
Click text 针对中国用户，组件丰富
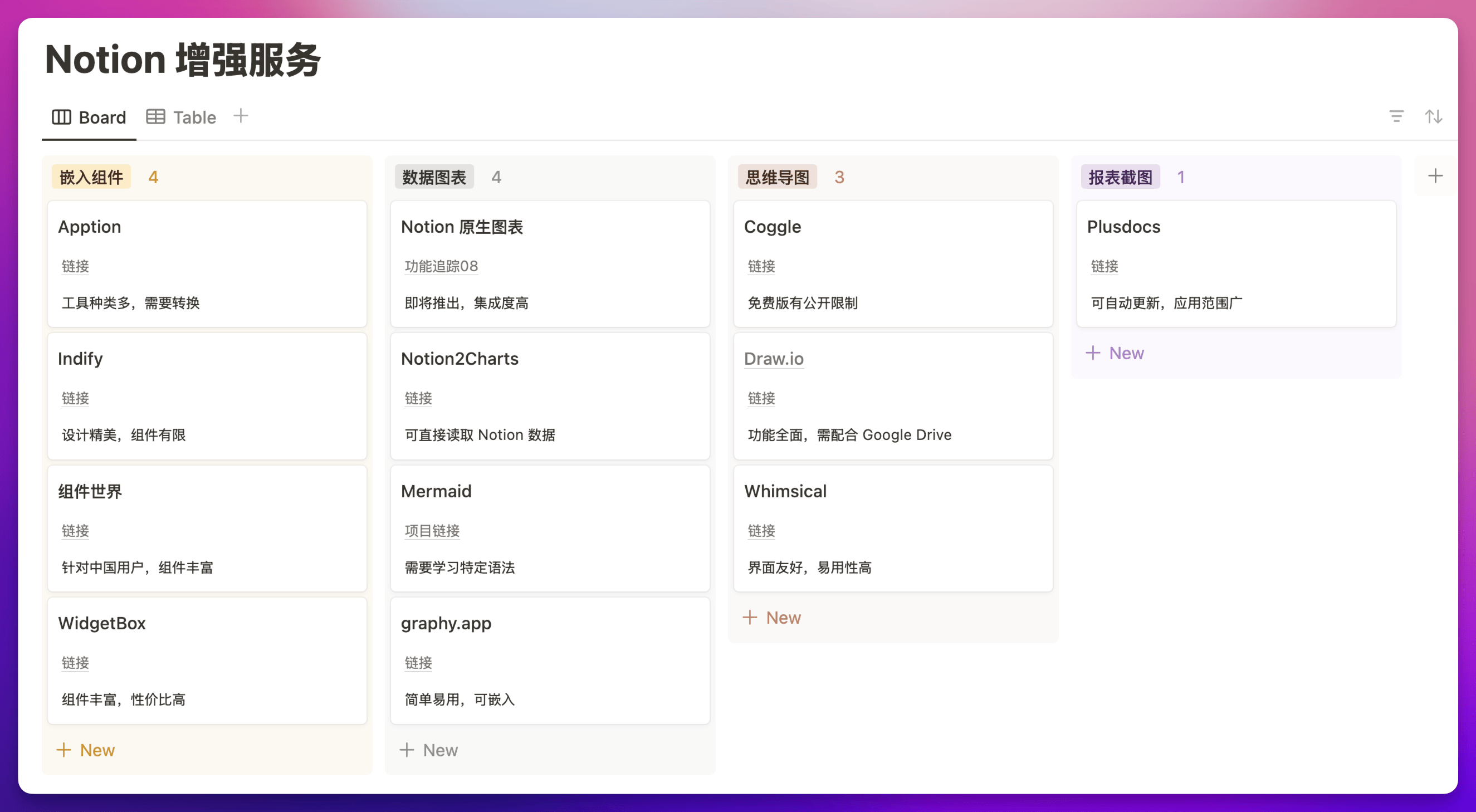[x=138, y=568]
